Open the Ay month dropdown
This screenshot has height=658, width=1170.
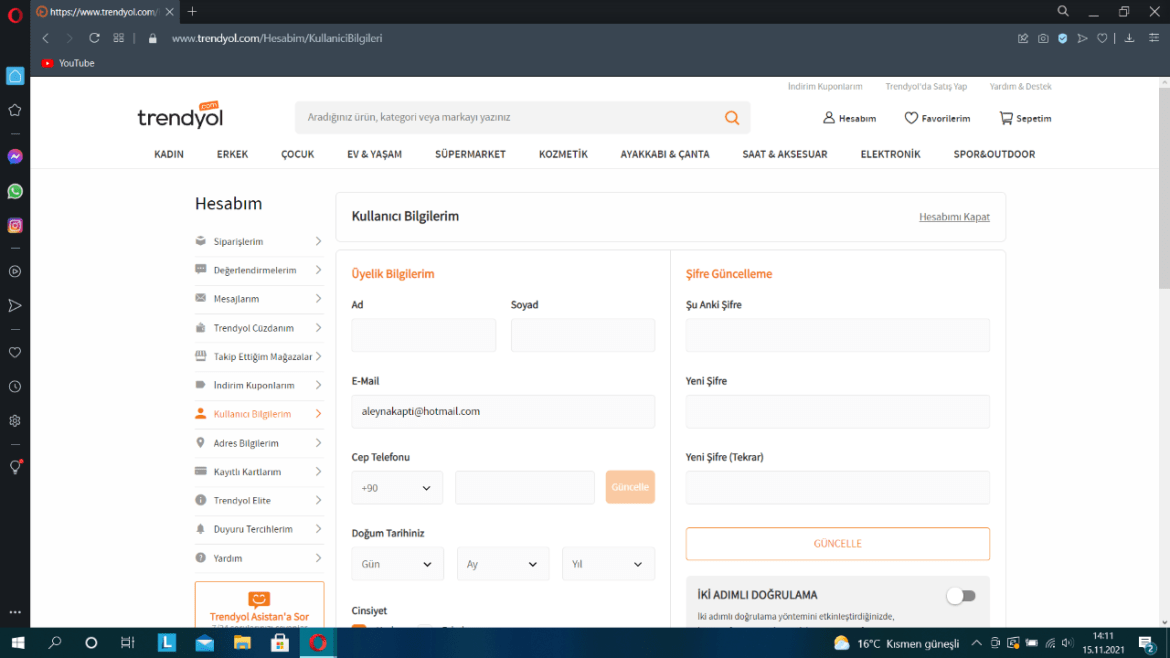pyautogui.click(x=503, y=564)
